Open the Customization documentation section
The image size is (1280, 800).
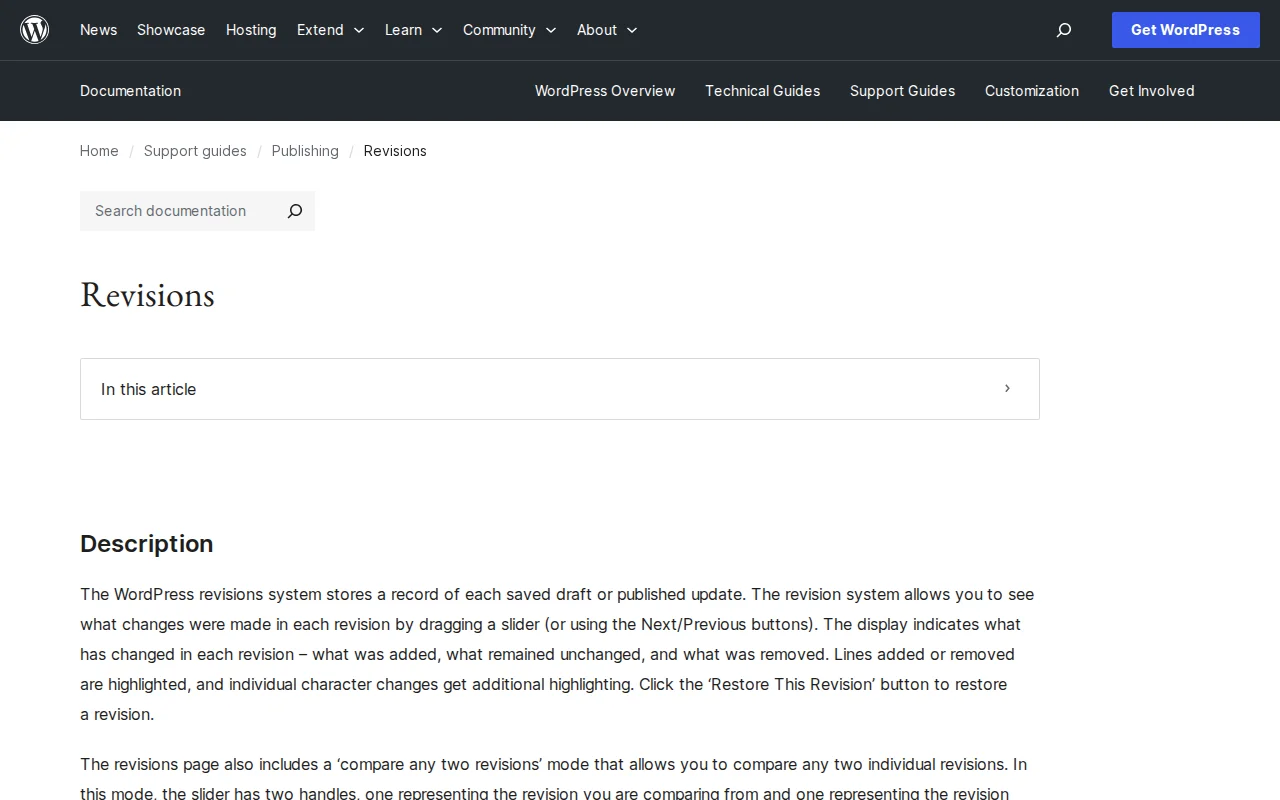1031,91
